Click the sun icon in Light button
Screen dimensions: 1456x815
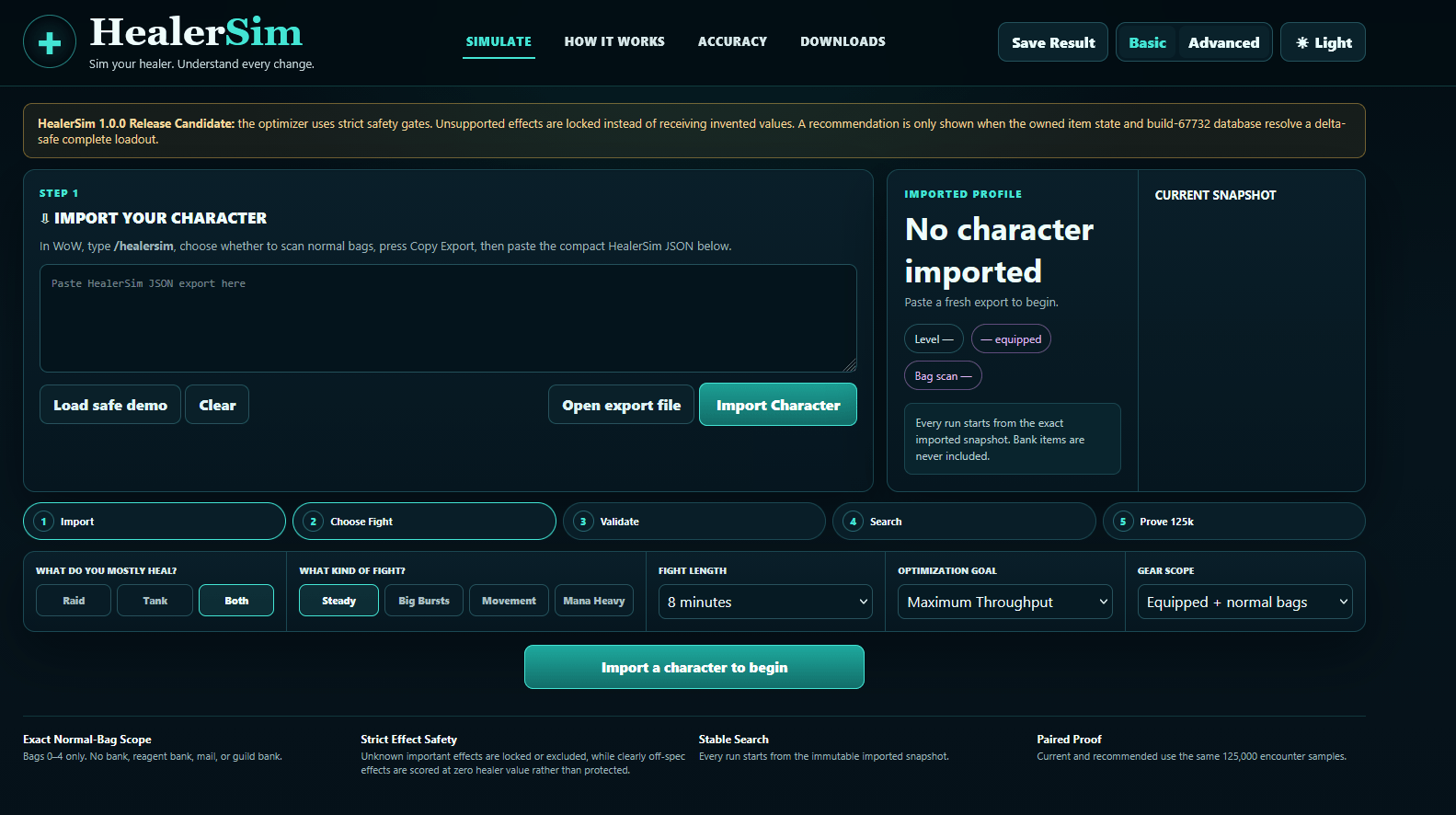coord(1301,42)
